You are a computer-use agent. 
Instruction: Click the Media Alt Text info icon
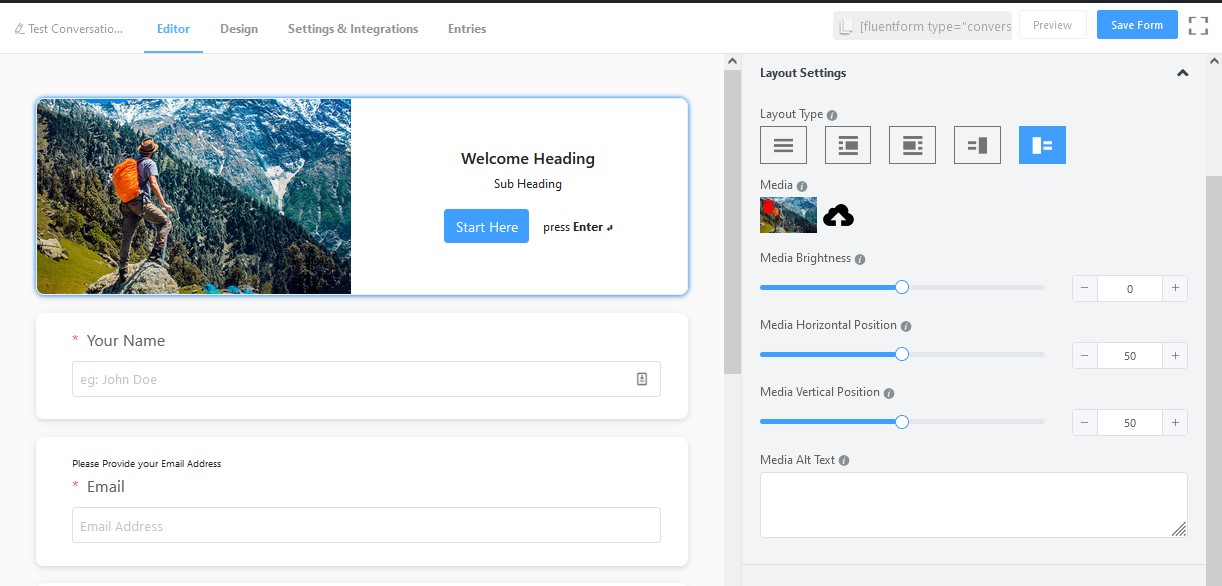pos(844,461)
